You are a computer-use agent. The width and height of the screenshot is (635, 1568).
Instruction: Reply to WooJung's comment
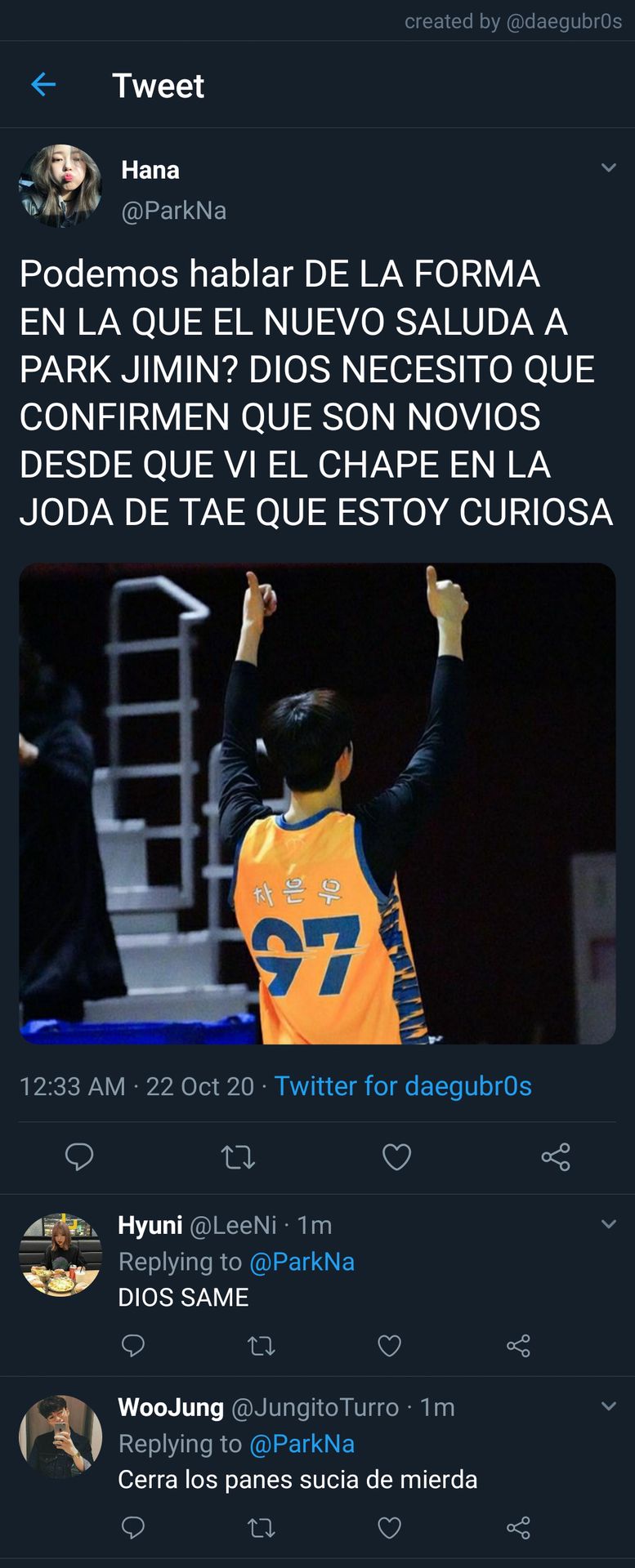pyautogui.click(x=132, y=1527)
